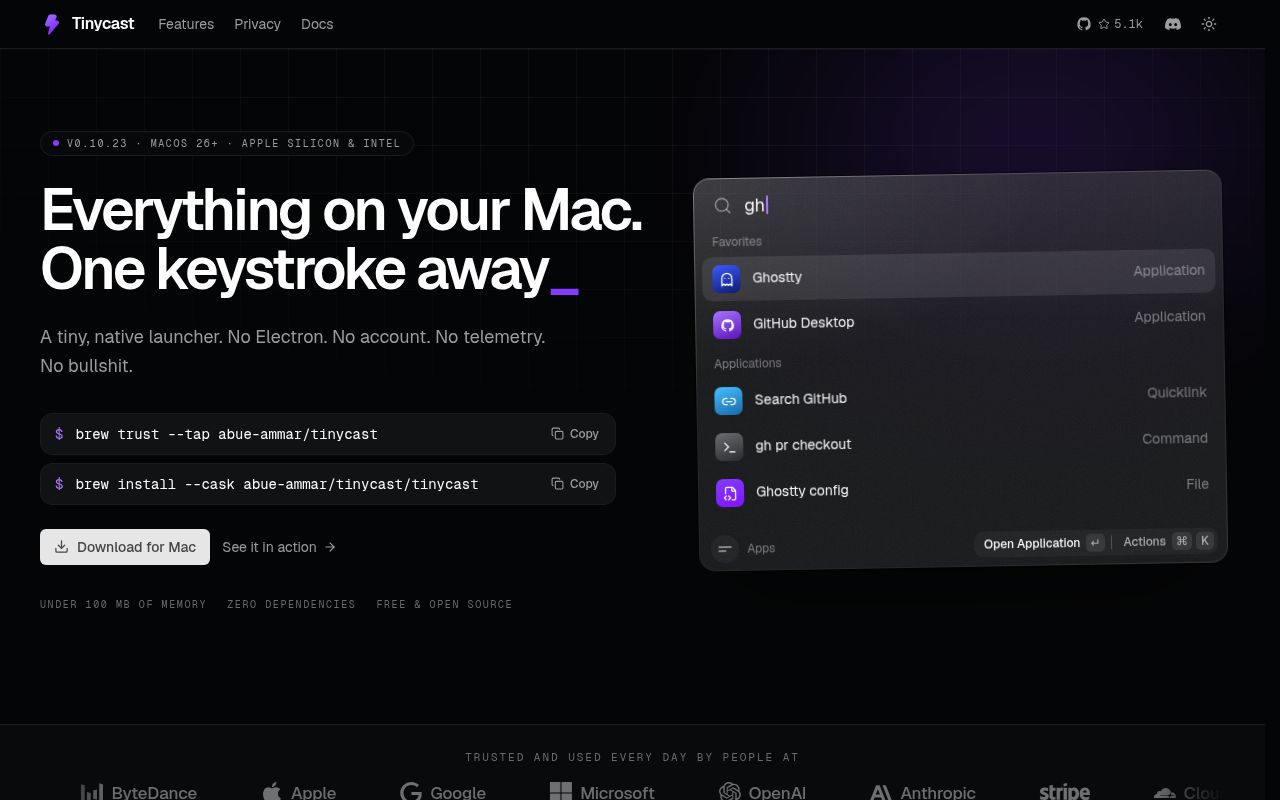Click the UNDER 100 MB OF MEMORY label

click(x=123, y=604)
